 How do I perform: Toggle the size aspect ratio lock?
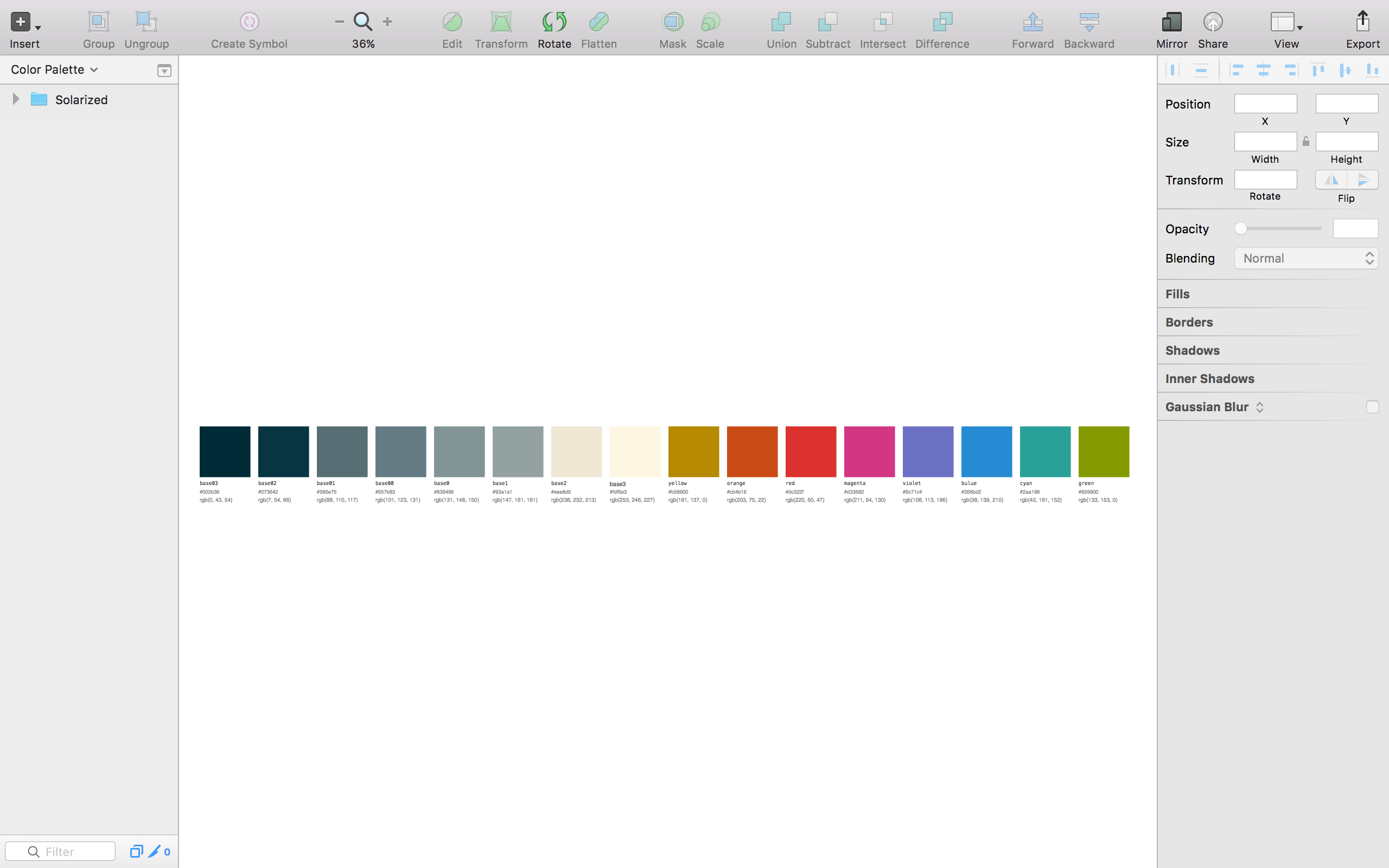(1306, 141)
